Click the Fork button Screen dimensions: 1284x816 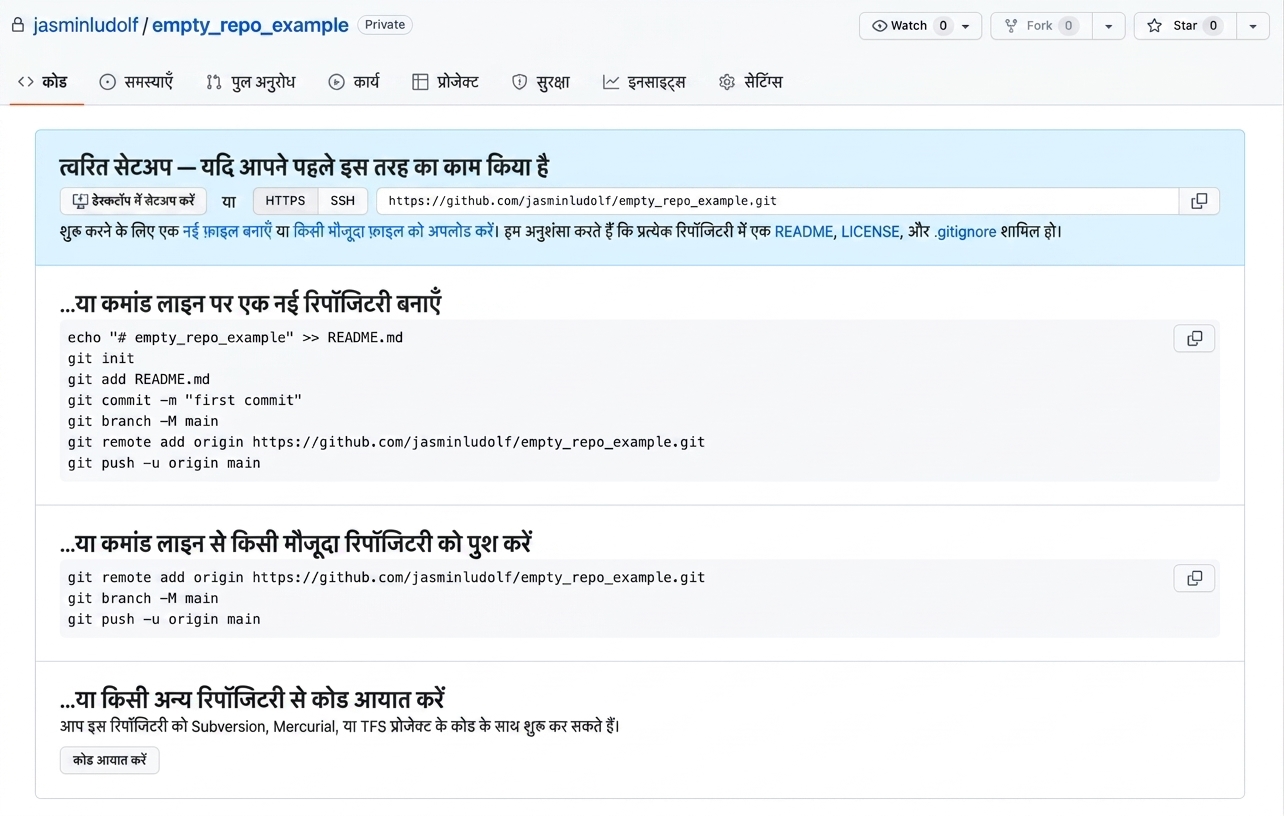pos(1041,26)
